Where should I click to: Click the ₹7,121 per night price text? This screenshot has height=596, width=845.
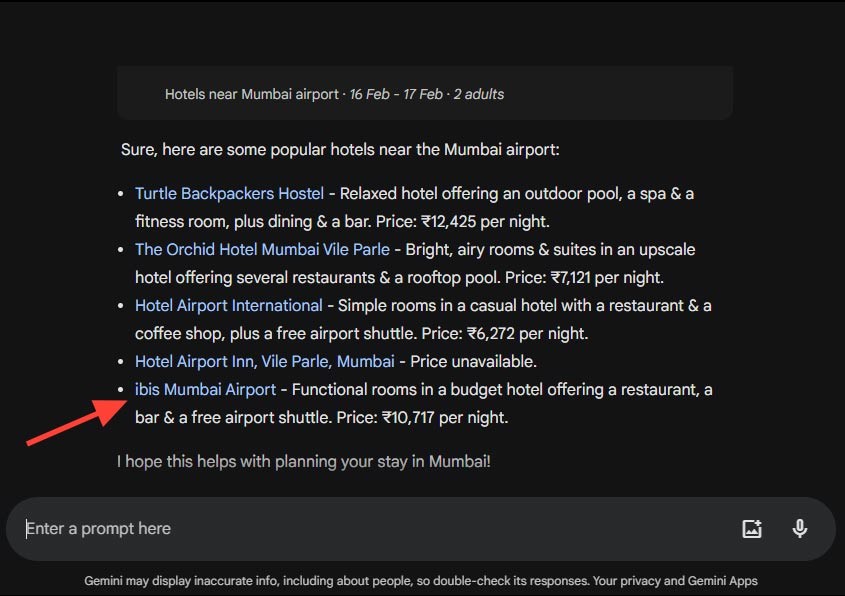tap(607, 278)
